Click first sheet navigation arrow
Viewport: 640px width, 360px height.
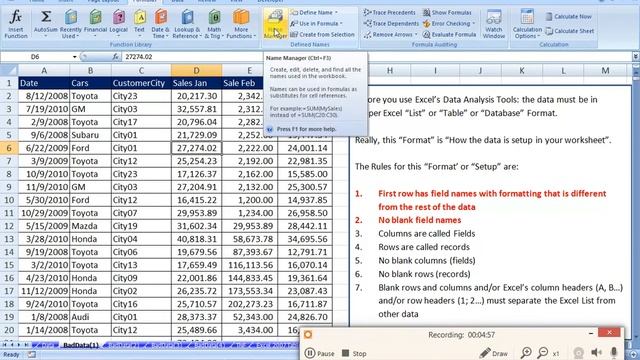(4, 345)
